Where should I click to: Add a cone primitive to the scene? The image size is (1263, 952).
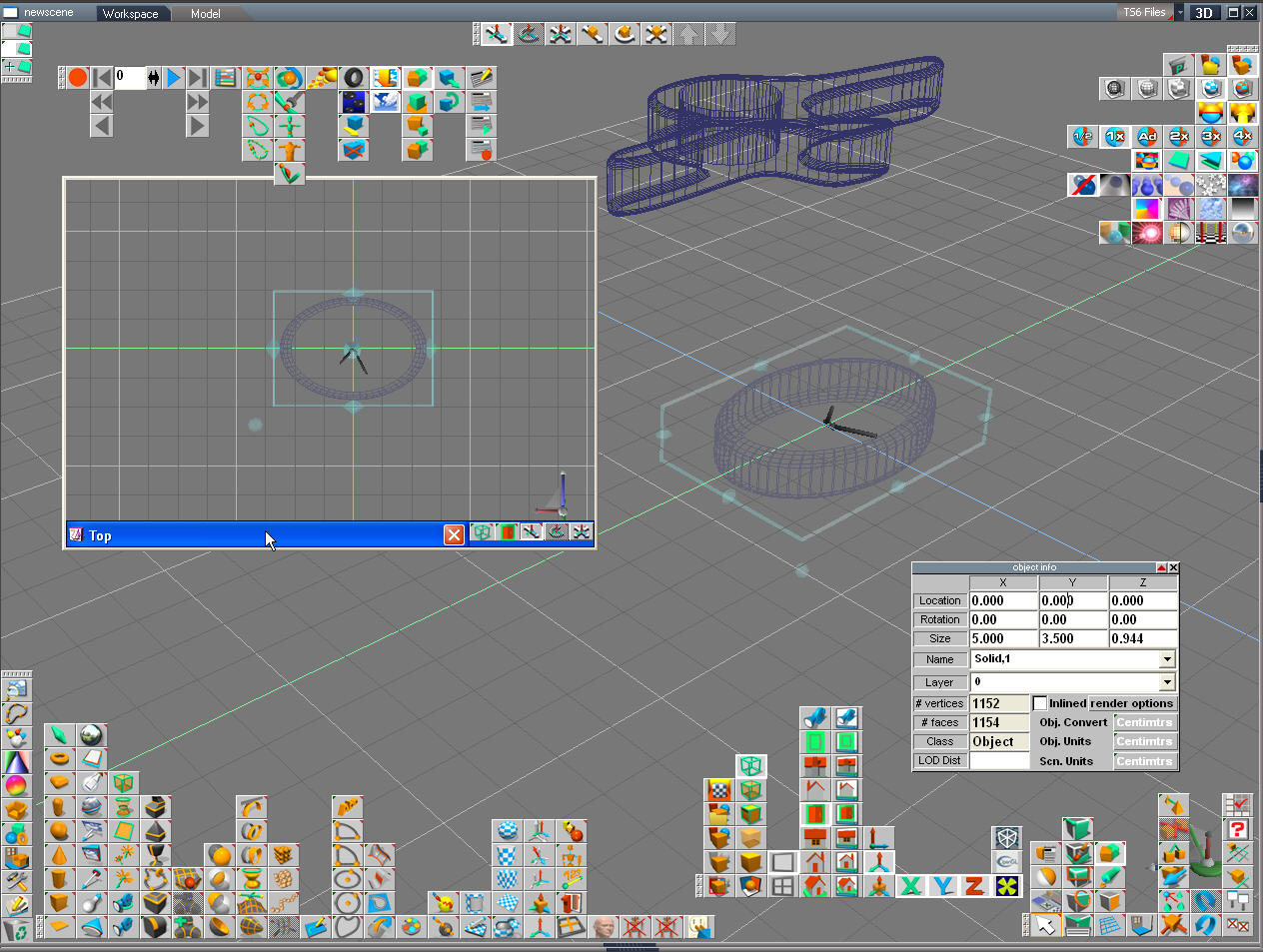[x=59, y=855]
